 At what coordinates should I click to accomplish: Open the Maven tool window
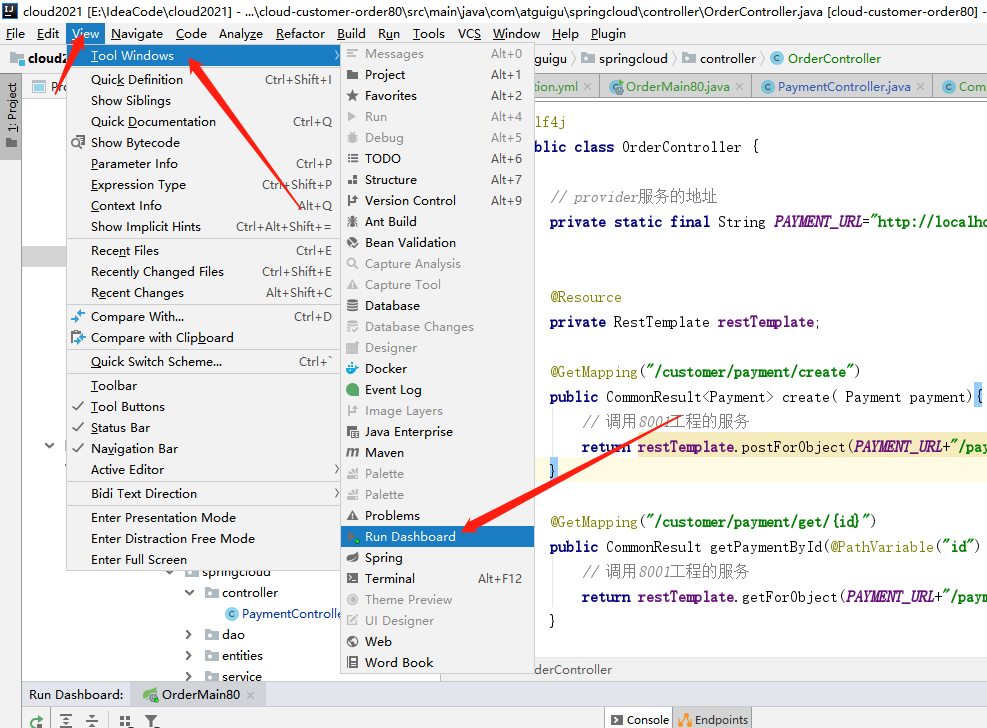point(437,452)
